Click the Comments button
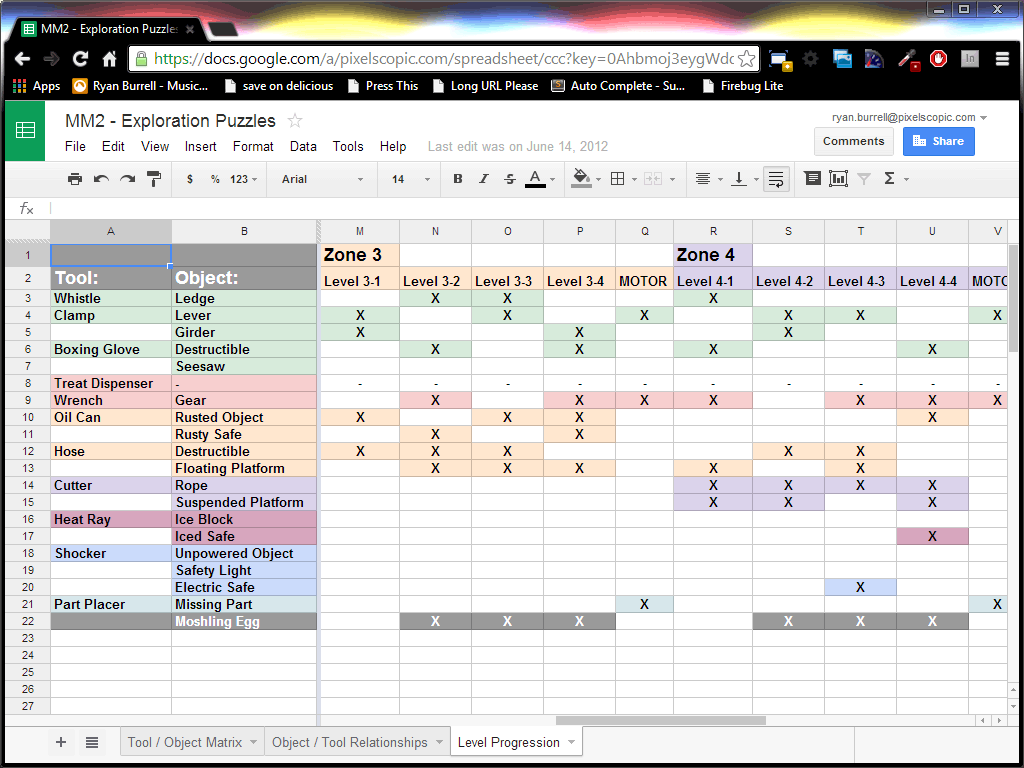Image resolution: width=1024 pixels, height=768 pixels. coord(853,141)
